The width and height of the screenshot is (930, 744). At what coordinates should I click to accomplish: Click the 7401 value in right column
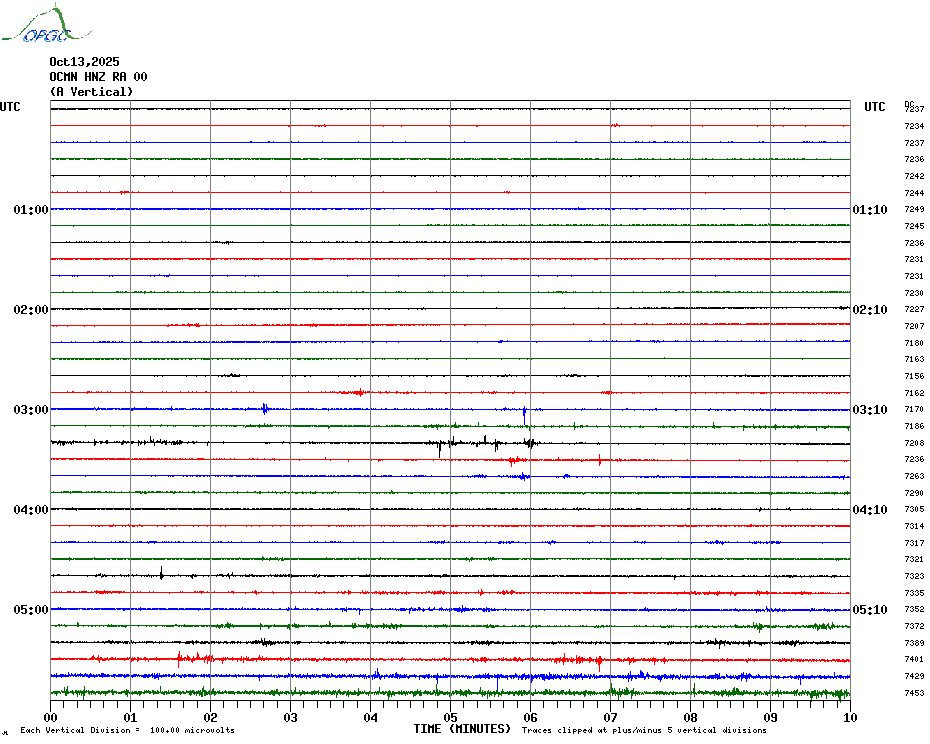[914, 659]
